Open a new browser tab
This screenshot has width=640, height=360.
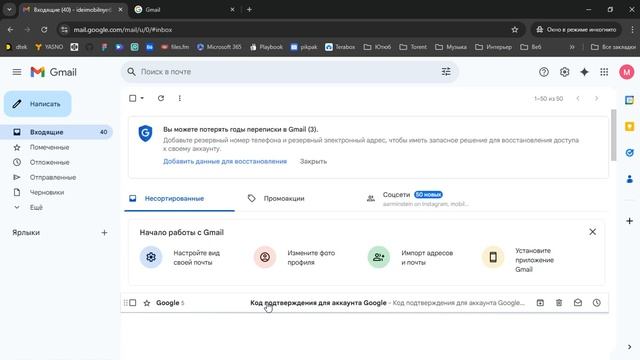[249, 9]
